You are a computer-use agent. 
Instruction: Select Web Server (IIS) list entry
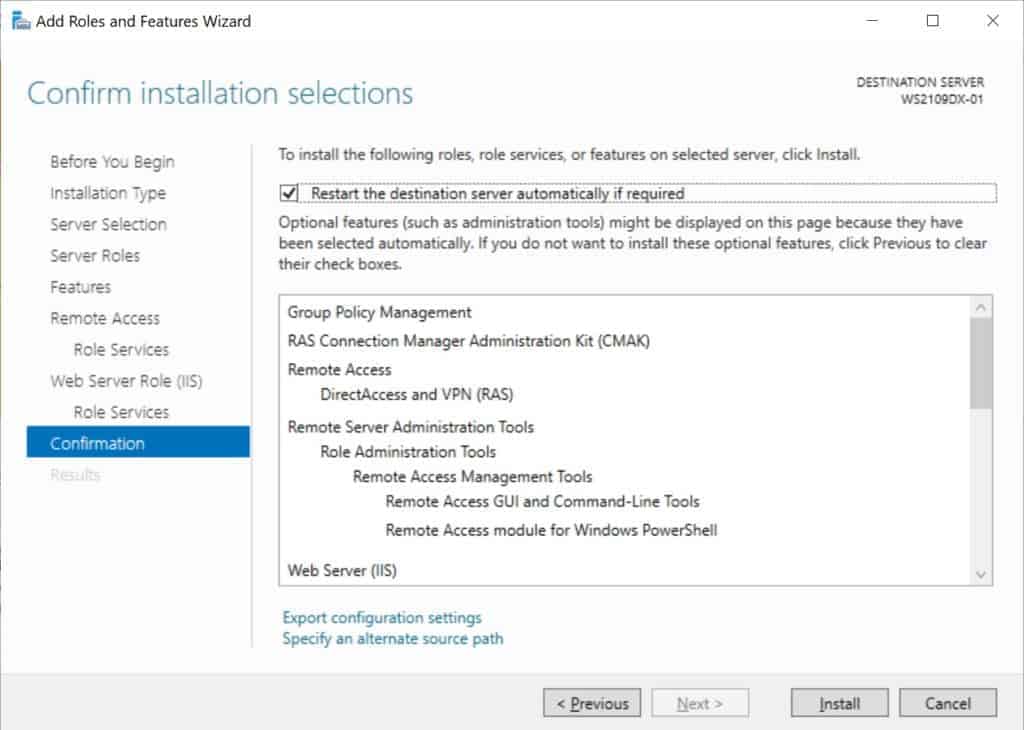point(342,571)
